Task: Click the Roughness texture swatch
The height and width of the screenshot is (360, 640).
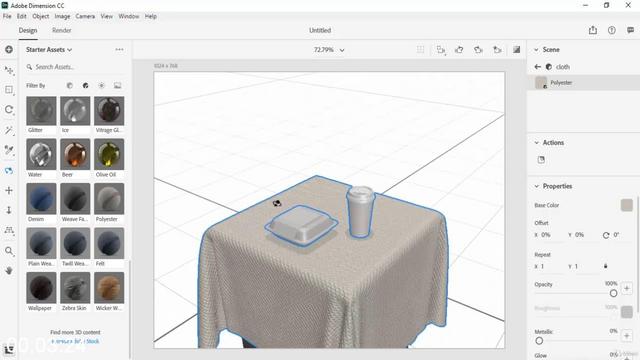Action: point(627,312)
